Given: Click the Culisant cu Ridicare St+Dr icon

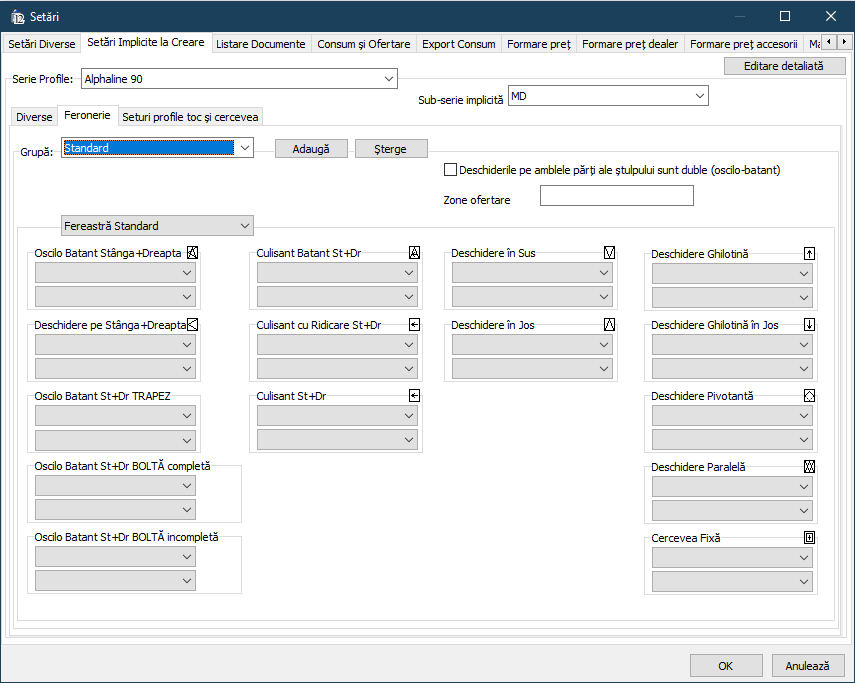Looking at the screenshot, I should [414, 324].
